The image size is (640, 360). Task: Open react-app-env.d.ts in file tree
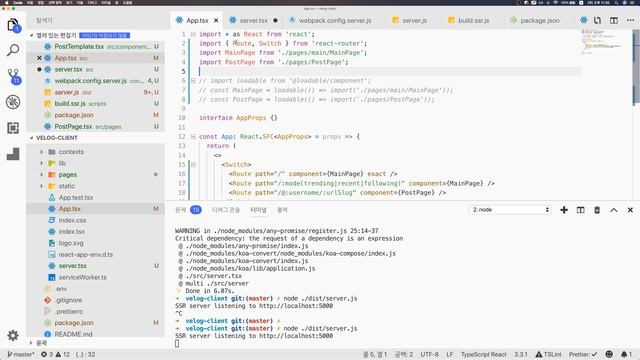(96, 255)
